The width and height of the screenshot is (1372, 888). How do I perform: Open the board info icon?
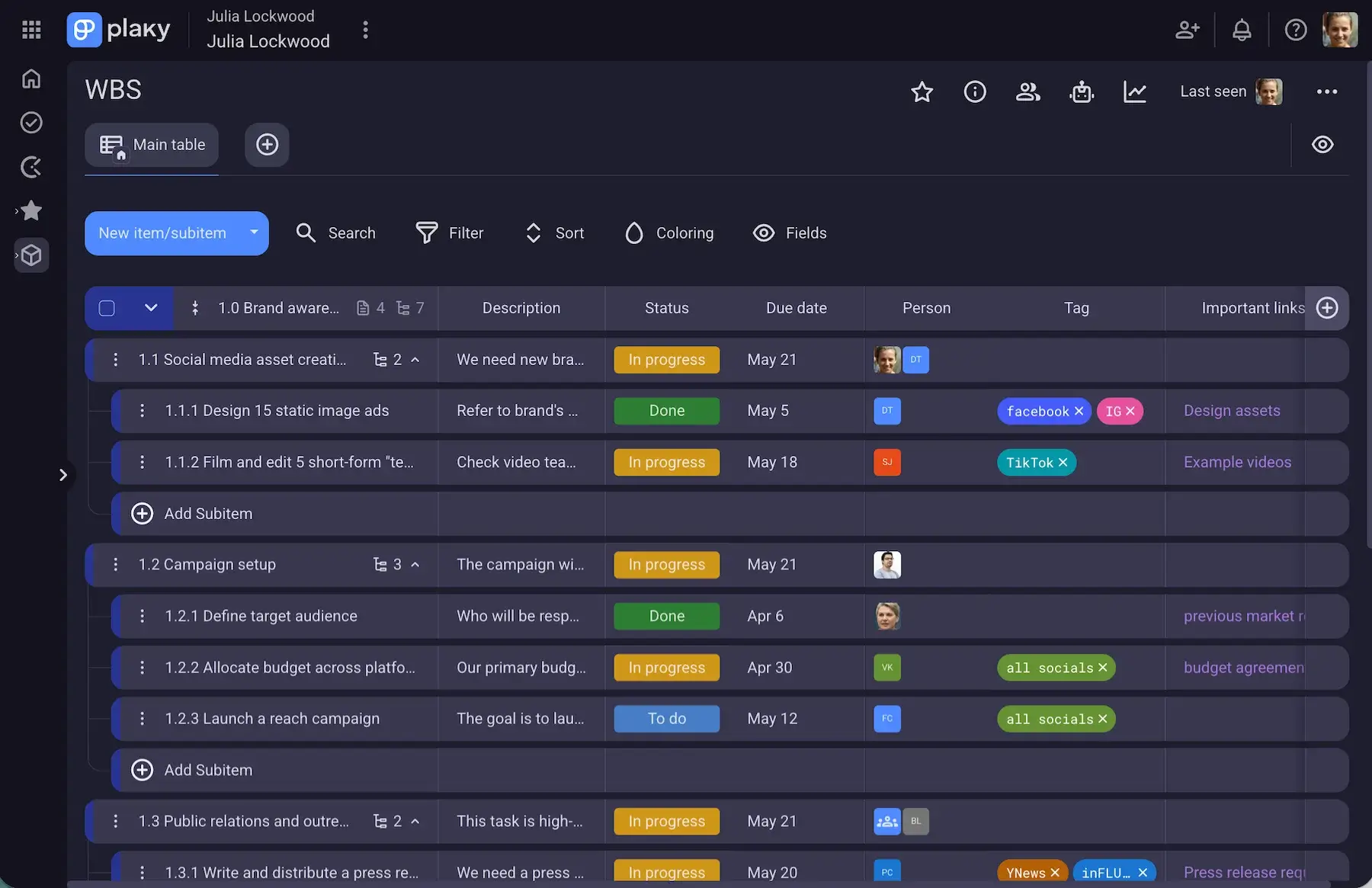point(975,92)
